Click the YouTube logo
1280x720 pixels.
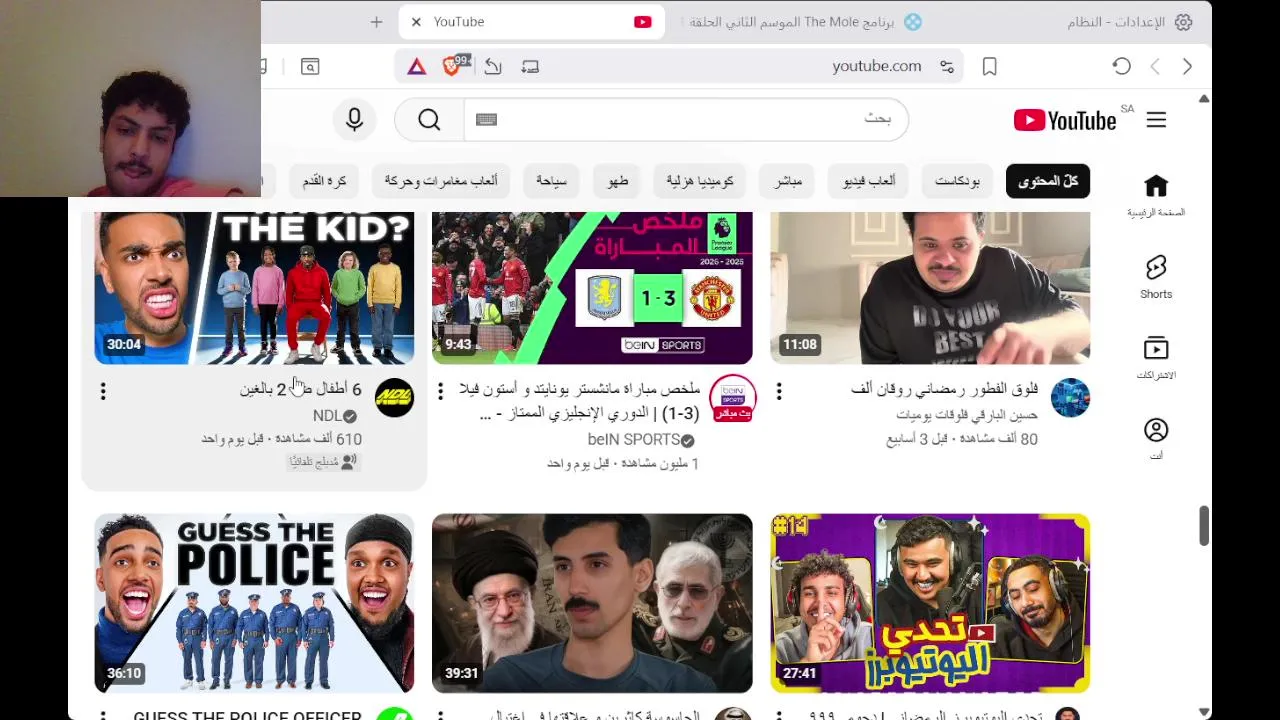tap(1064, 120)
